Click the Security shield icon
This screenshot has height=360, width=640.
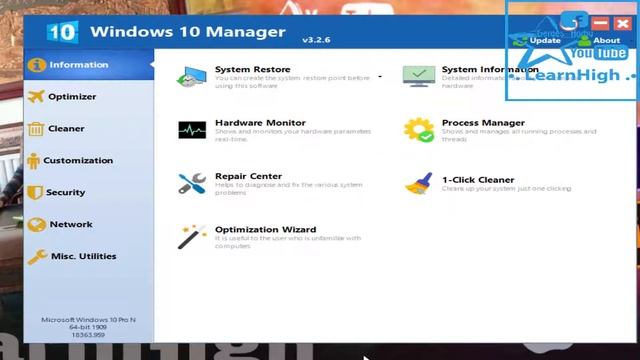(35, 192)
